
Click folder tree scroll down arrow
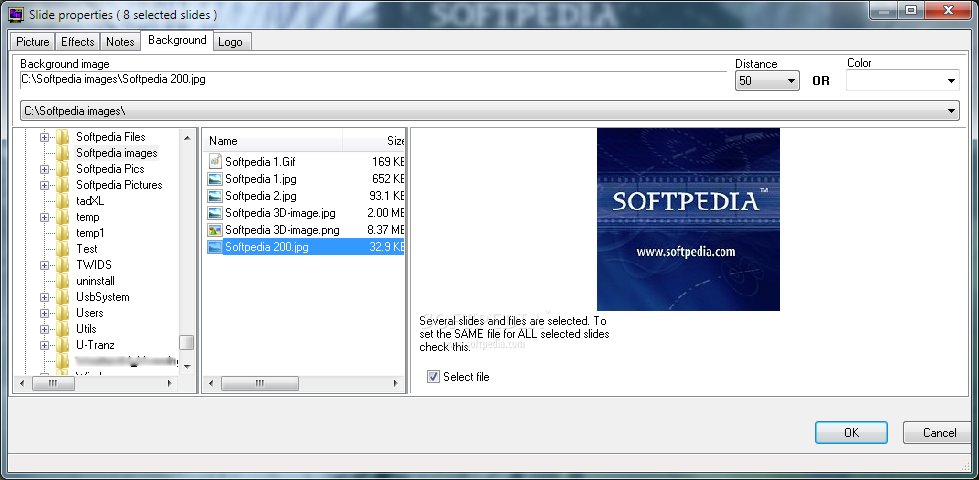click(187, 366)
